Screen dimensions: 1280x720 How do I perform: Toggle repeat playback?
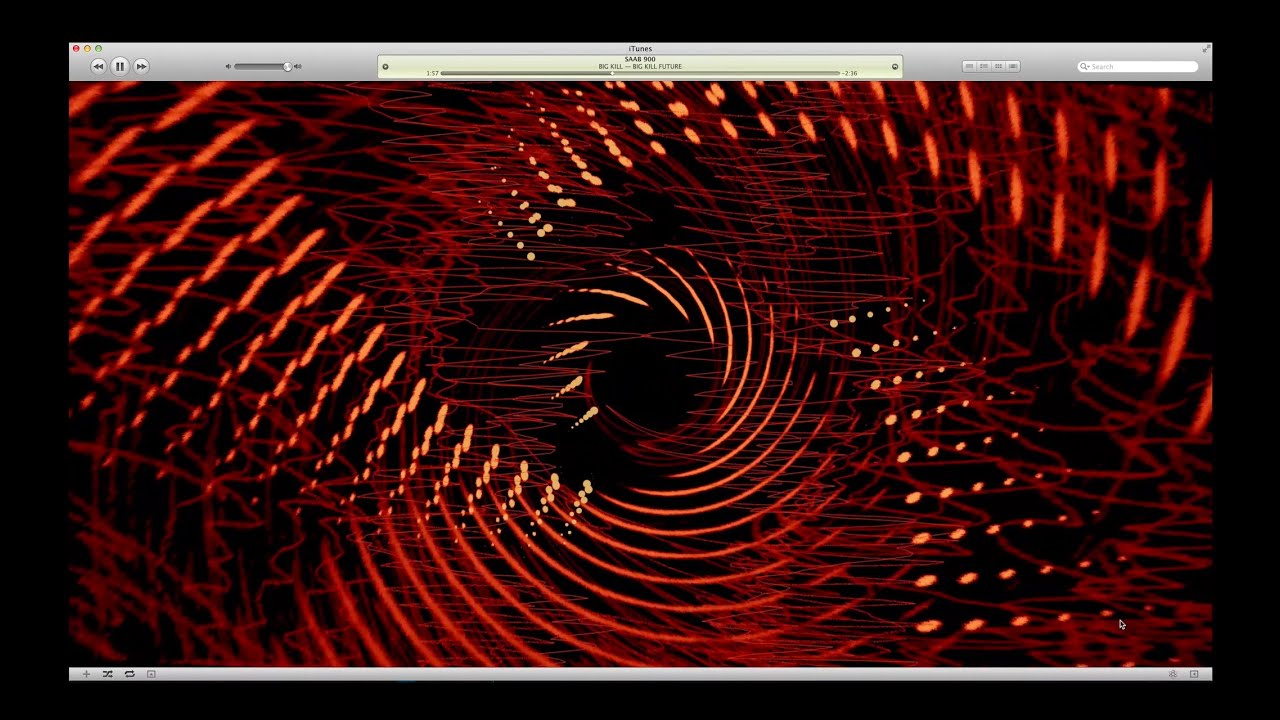129,674
